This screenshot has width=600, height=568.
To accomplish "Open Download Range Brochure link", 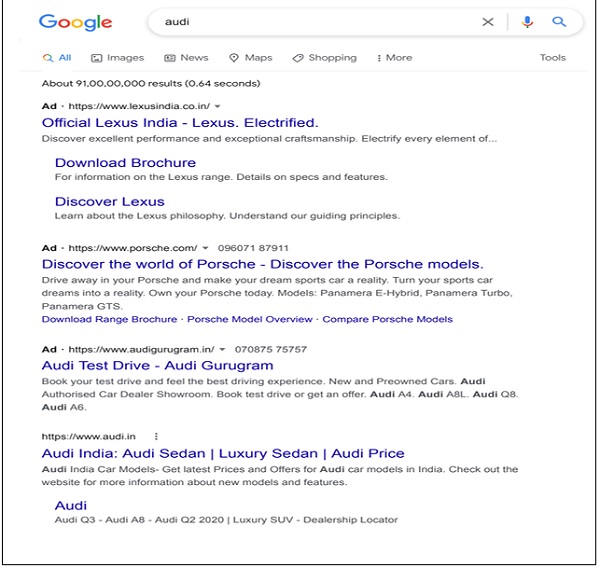I will pos(109,319).
